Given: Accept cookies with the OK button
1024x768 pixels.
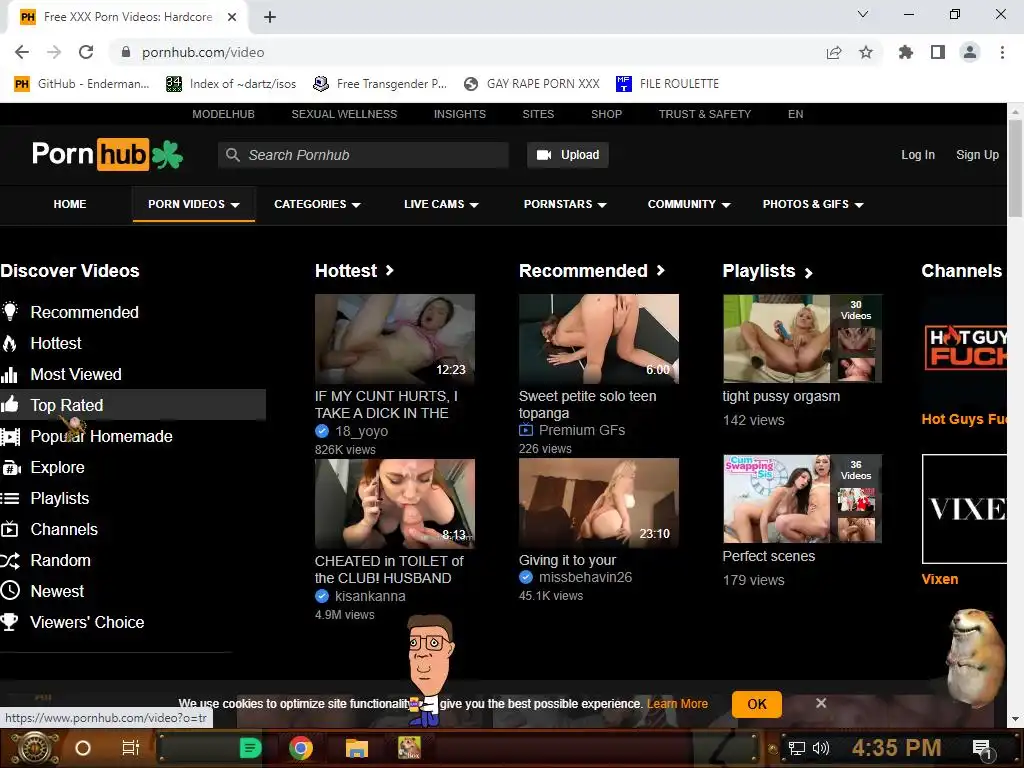Looking at the screenshot, I should 757,704.
